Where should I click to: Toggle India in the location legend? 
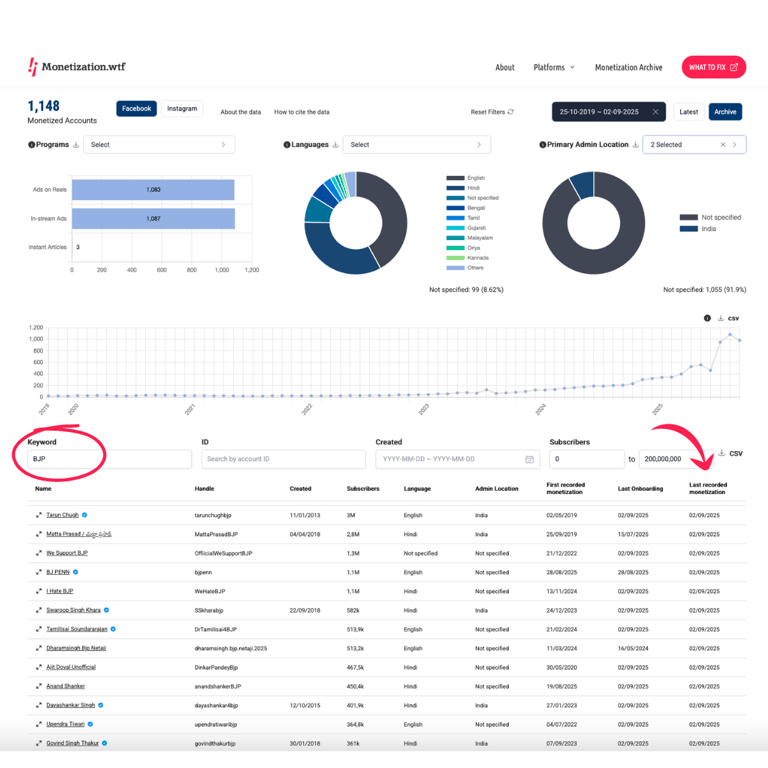pos(698,229)
